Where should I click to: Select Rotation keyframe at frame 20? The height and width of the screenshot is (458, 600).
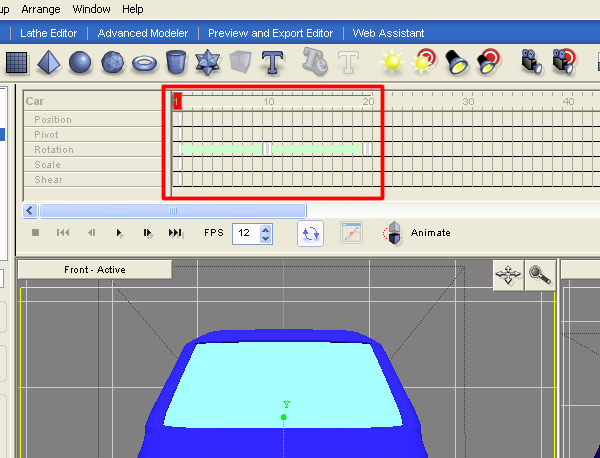[367, 149]
